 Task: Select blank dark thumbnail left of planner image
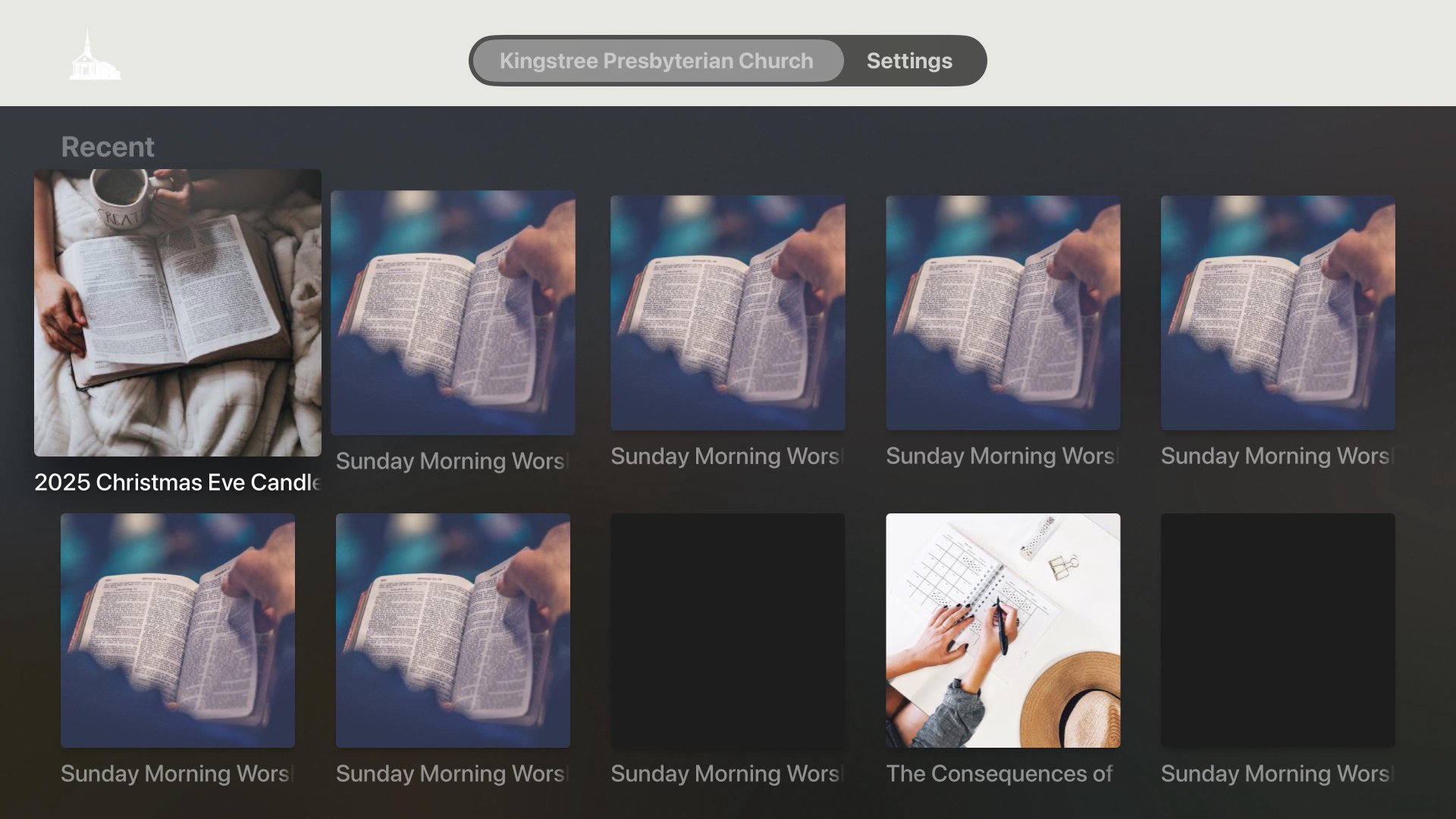point(727,630)
